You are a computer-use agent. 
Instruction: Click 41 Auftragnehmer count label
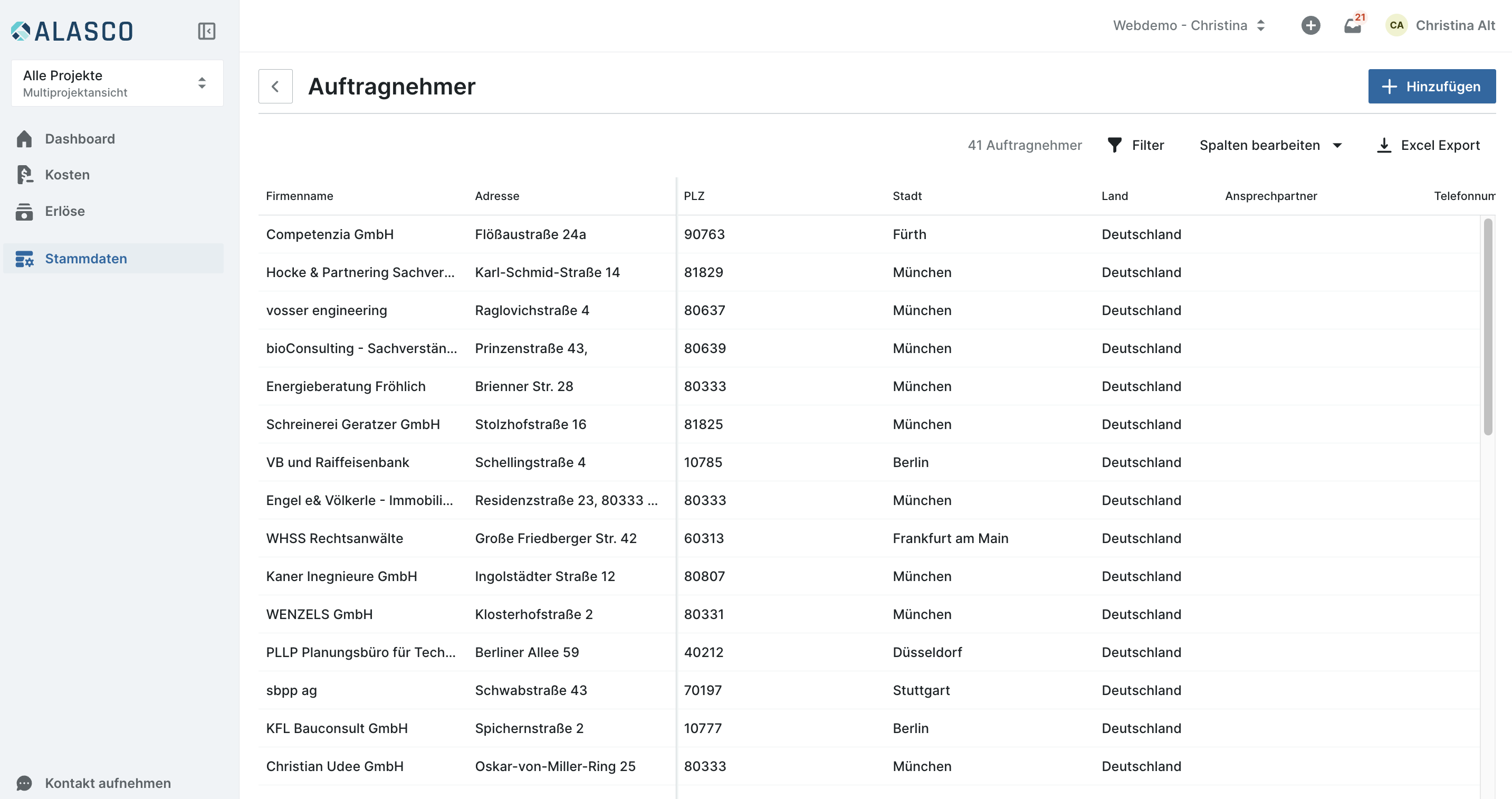coord(1024,145)
